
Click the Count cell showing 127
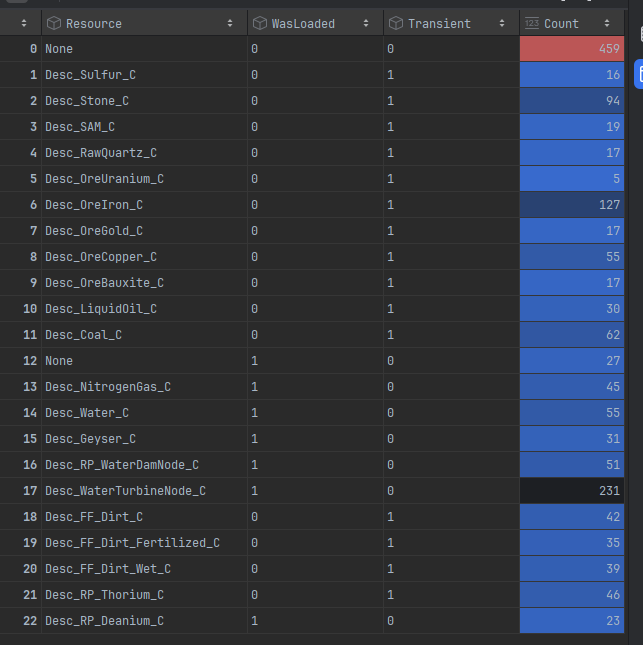(572, 205)
